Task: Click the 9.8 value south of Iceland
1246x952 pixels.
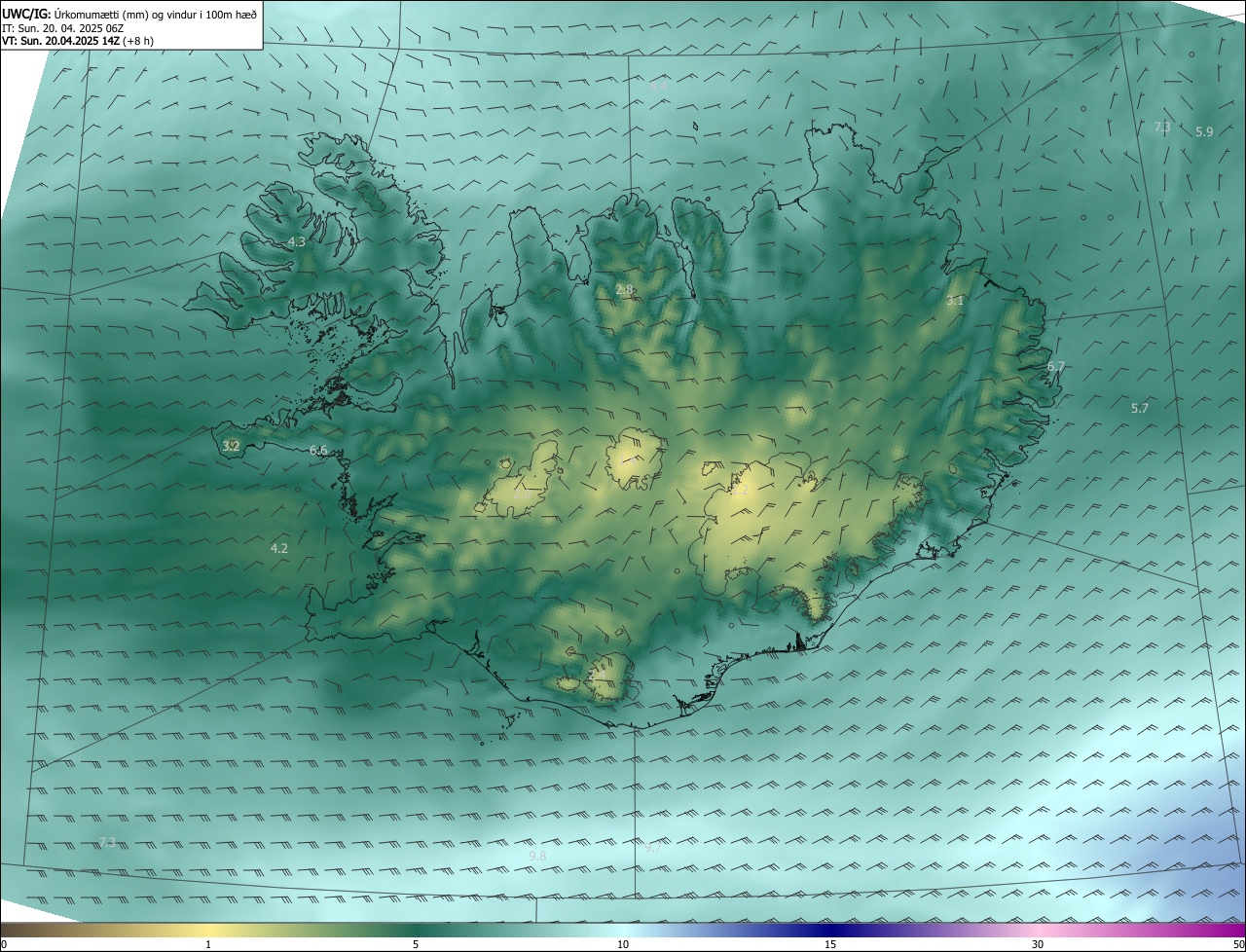Action: (537, 855)
